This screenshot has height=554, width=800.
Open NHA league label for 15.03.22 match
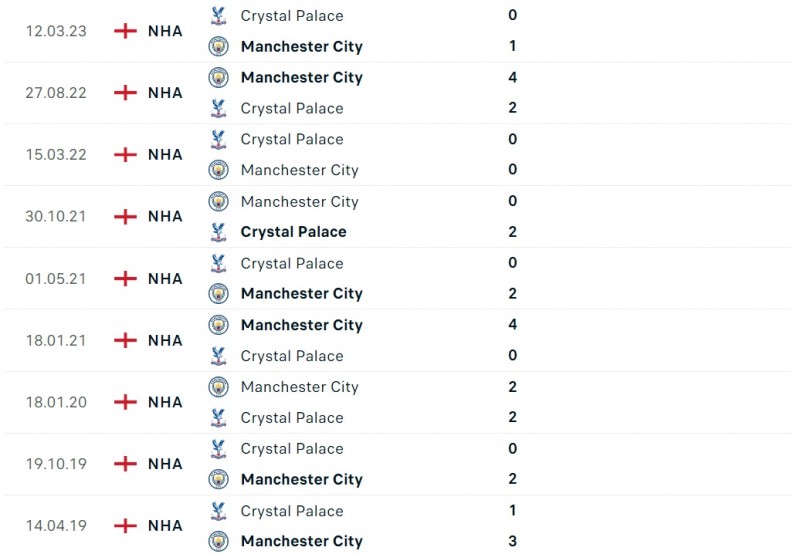(165, 154)
